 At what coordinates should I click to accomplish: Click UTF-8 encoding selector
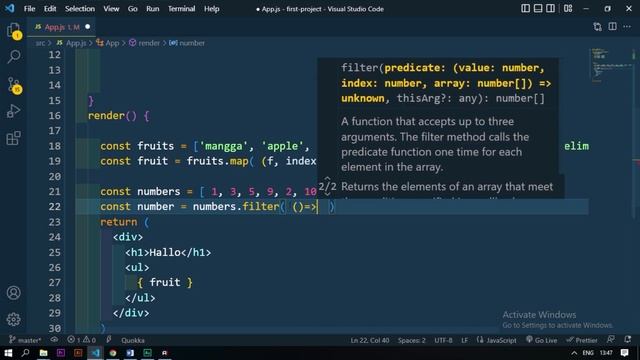click(443, 340)
